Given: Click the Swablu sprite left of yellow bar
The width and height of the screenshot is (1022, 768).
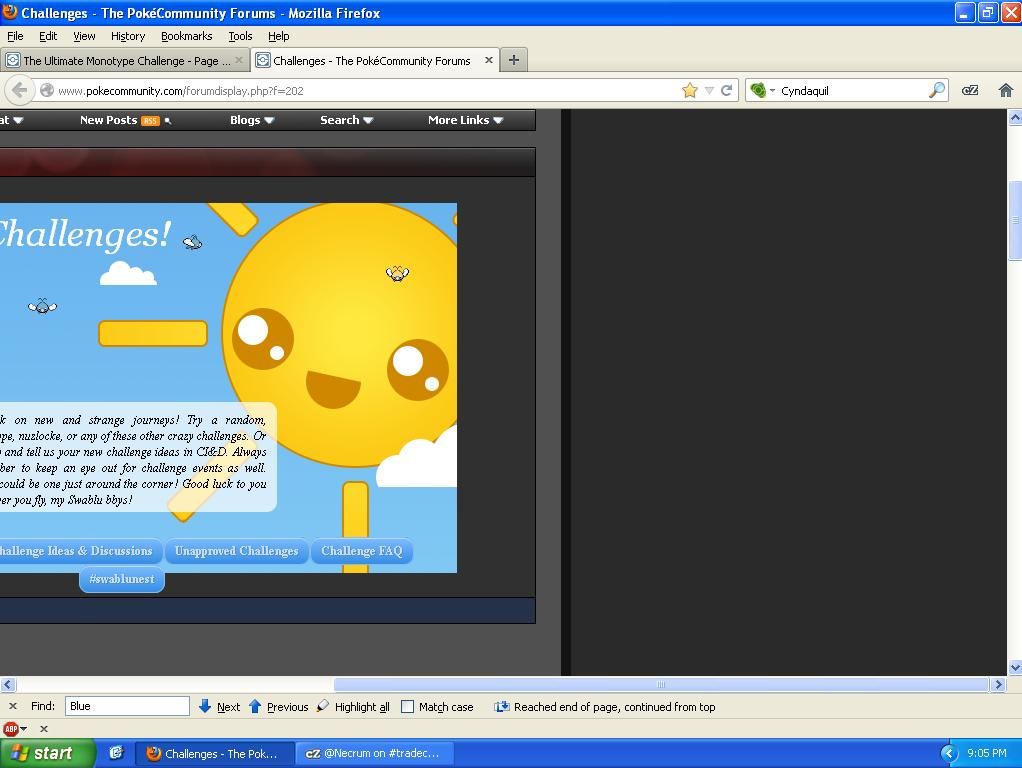Looking at the screenshot, I should pyautogui.click(x=42, y=306).
